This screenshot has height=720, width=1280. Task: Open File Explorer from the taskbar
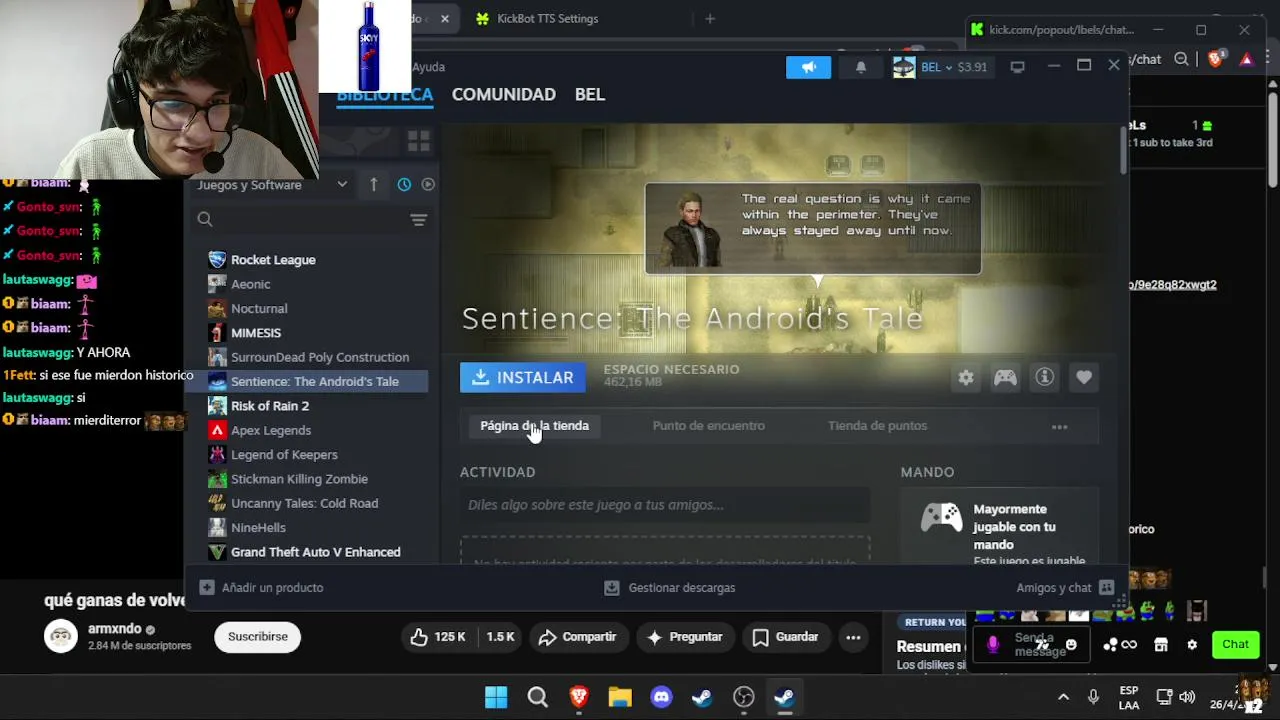[620, 698]
